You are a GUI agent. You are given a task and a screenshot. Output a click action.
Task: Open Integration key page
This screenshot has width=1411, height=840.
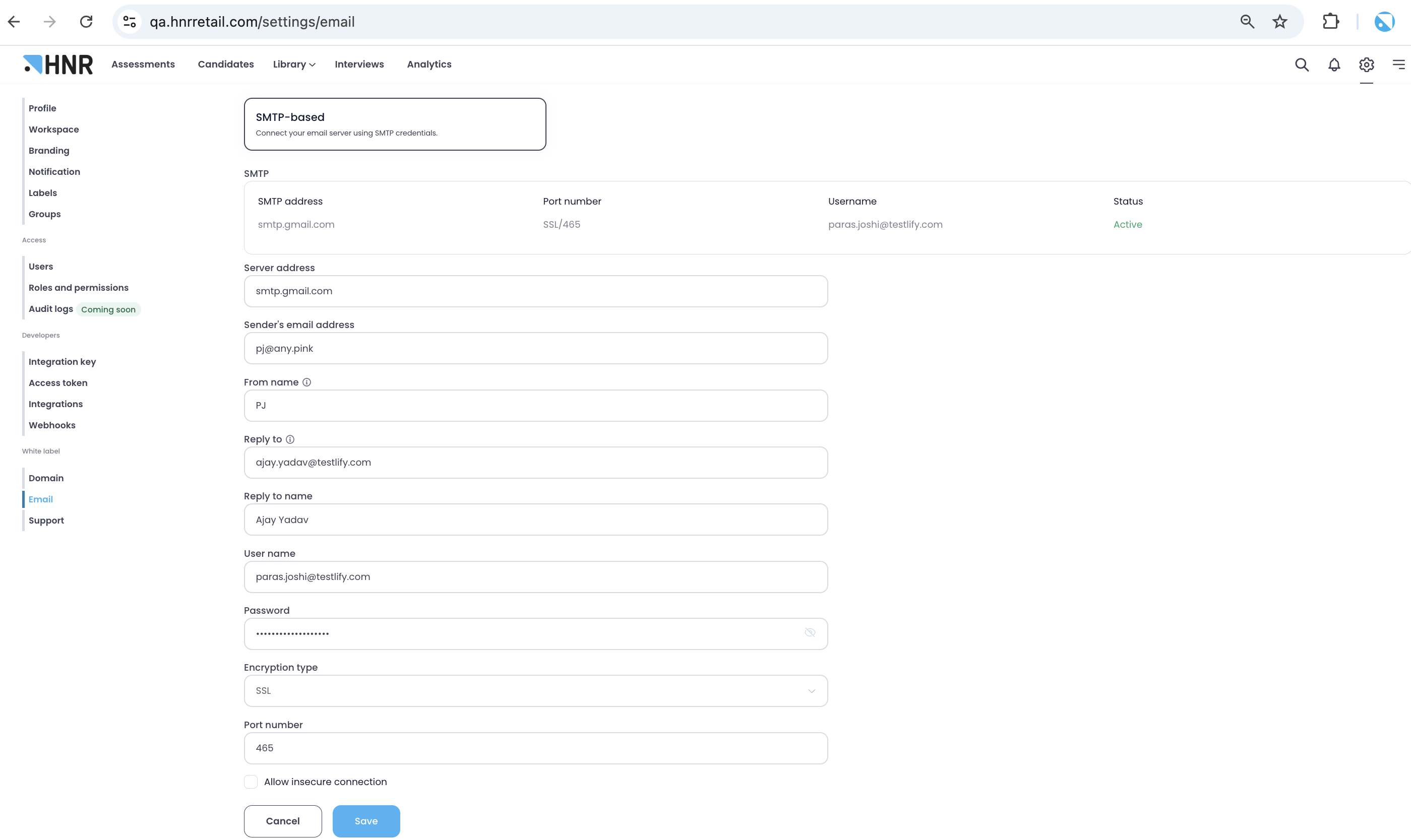click(x=63, y=362)
